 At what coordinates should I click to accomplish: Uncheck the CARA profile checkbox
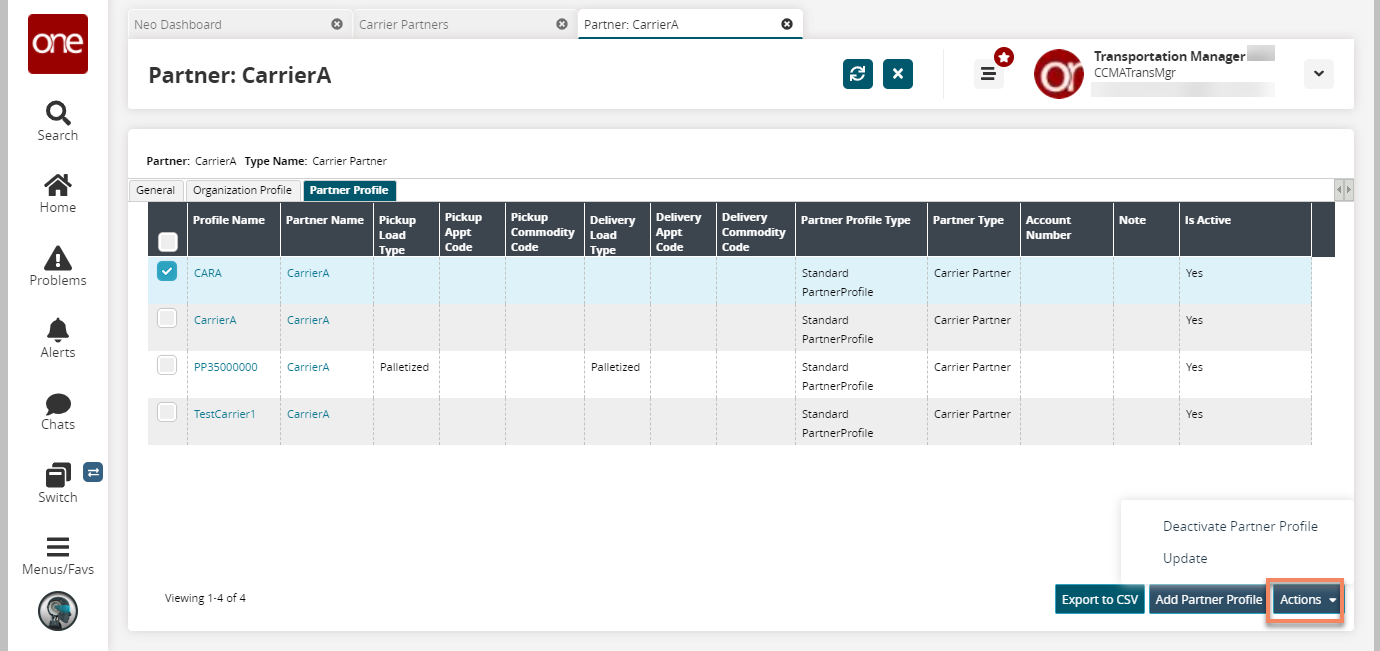pos(167,271)
